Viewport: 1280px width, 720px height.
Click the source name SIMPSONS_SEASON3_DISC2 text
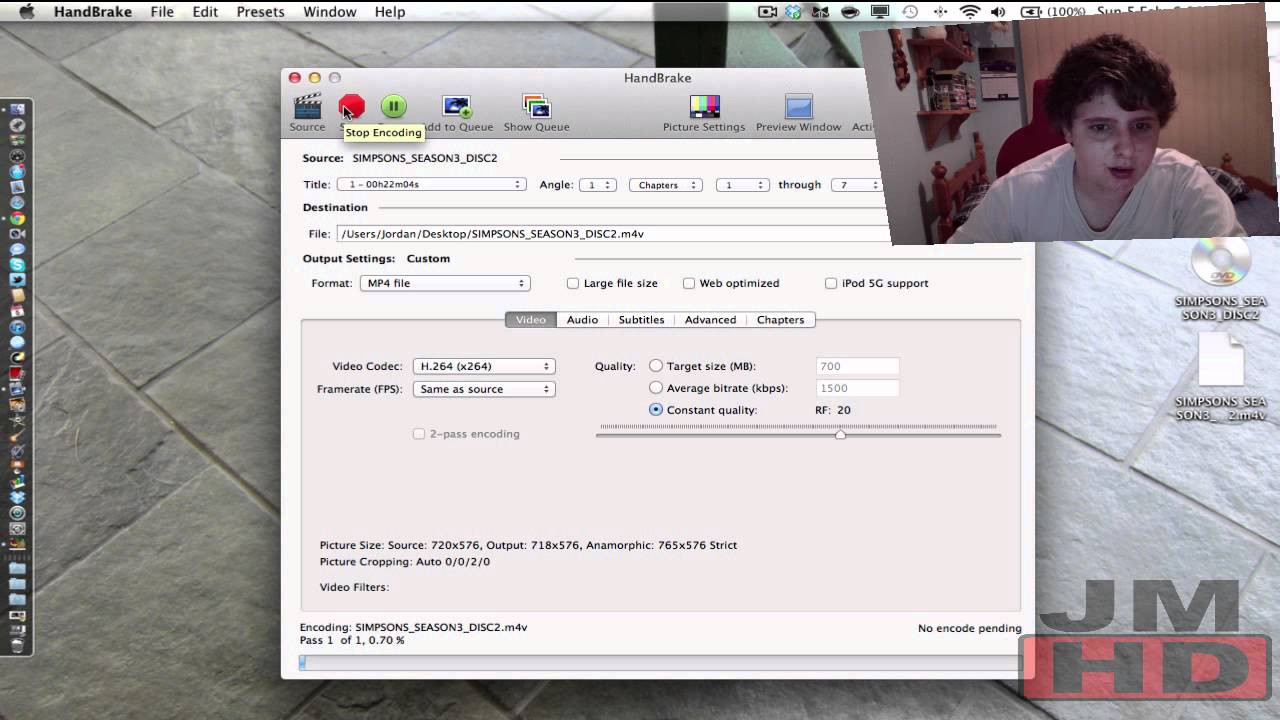coord(424,158)
